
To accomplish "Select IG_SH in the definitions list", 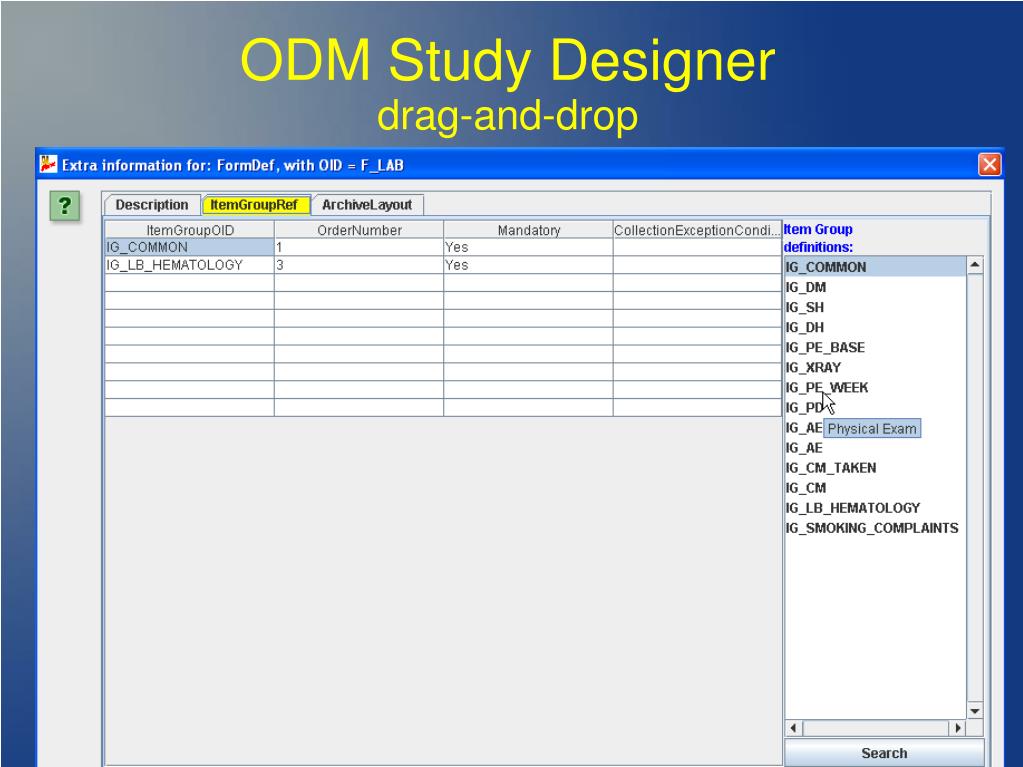I will pyautogui.click(x=875, y=307).
